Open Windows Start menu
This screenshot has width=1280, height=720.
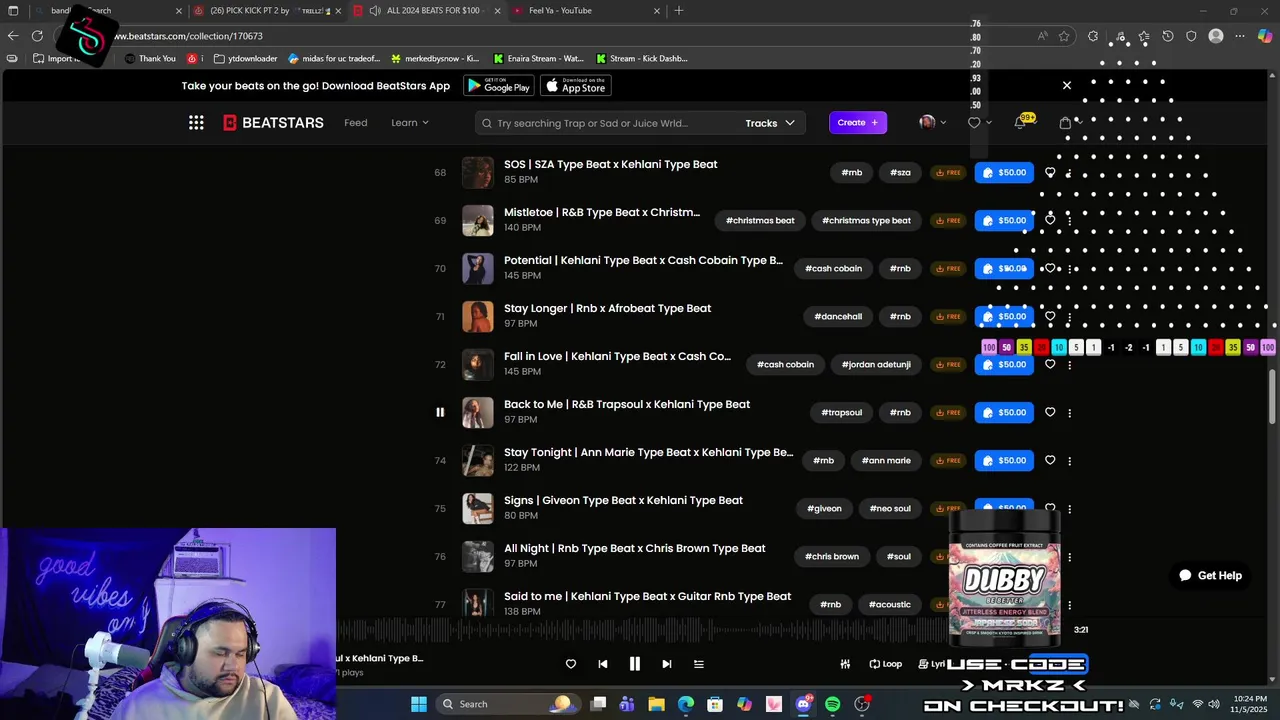tap(418, 704)
